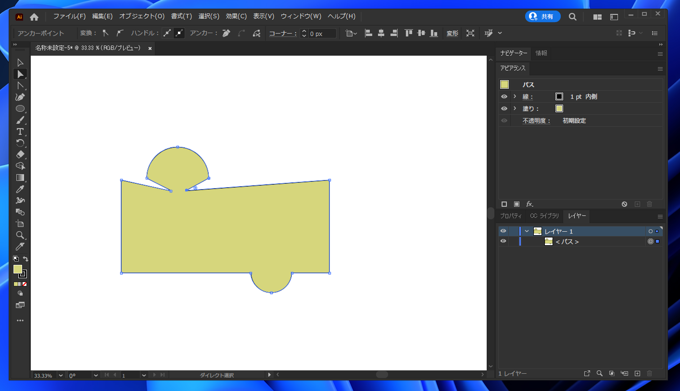Click target circle of レイヤー 1
The image size is (680, 391).
pos(651,231)
